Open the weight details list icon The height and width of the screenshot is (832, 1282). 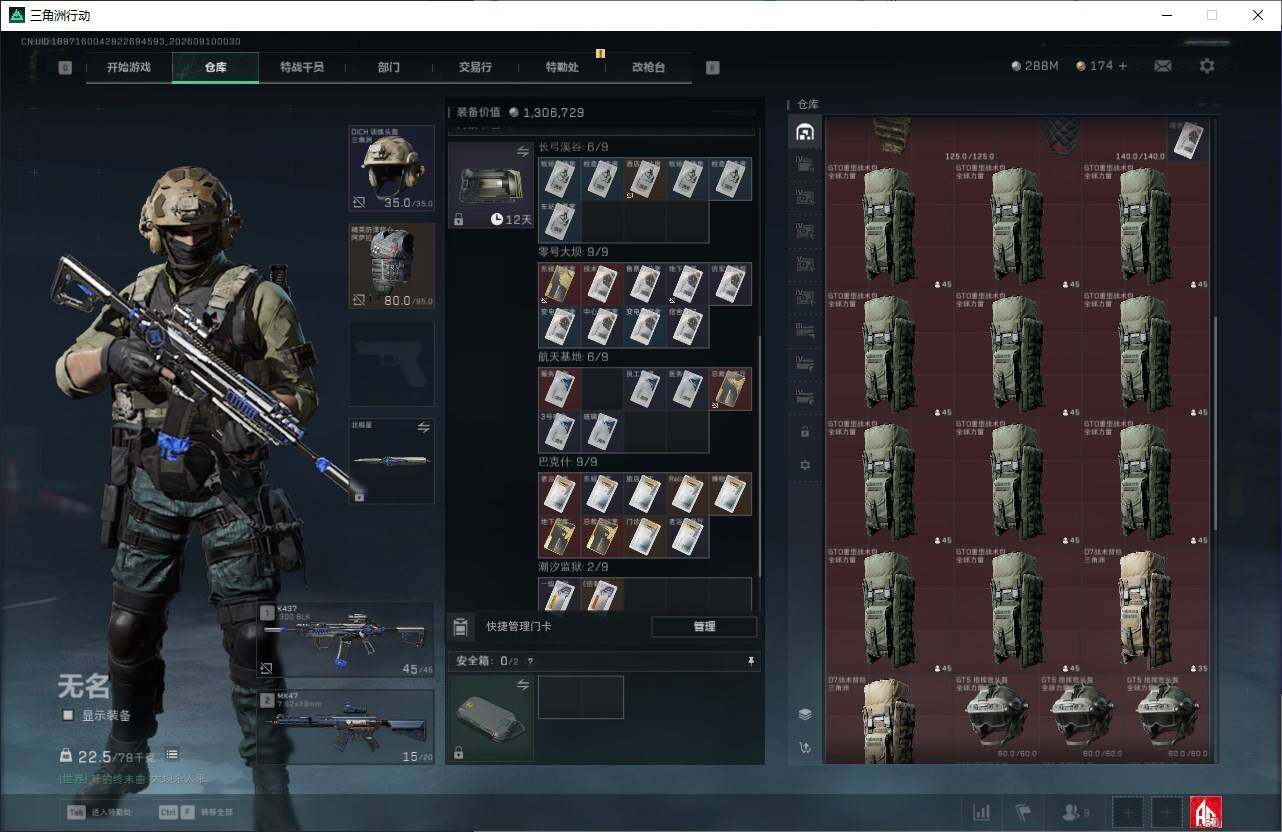pyautogui.click(x=172, y=754)
